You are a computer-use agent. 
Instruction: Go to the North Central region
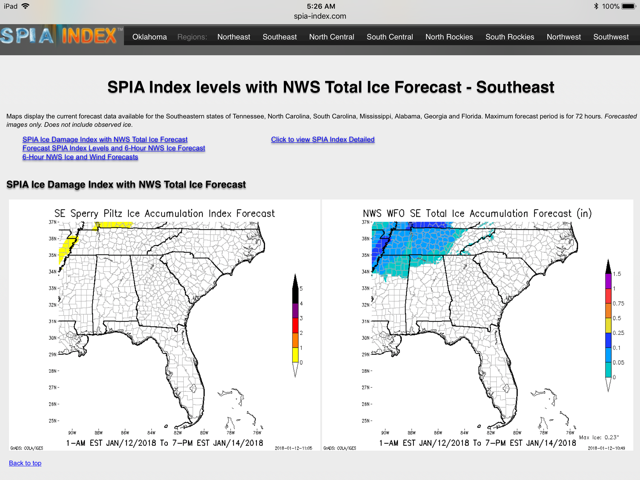tap(331, 37)
